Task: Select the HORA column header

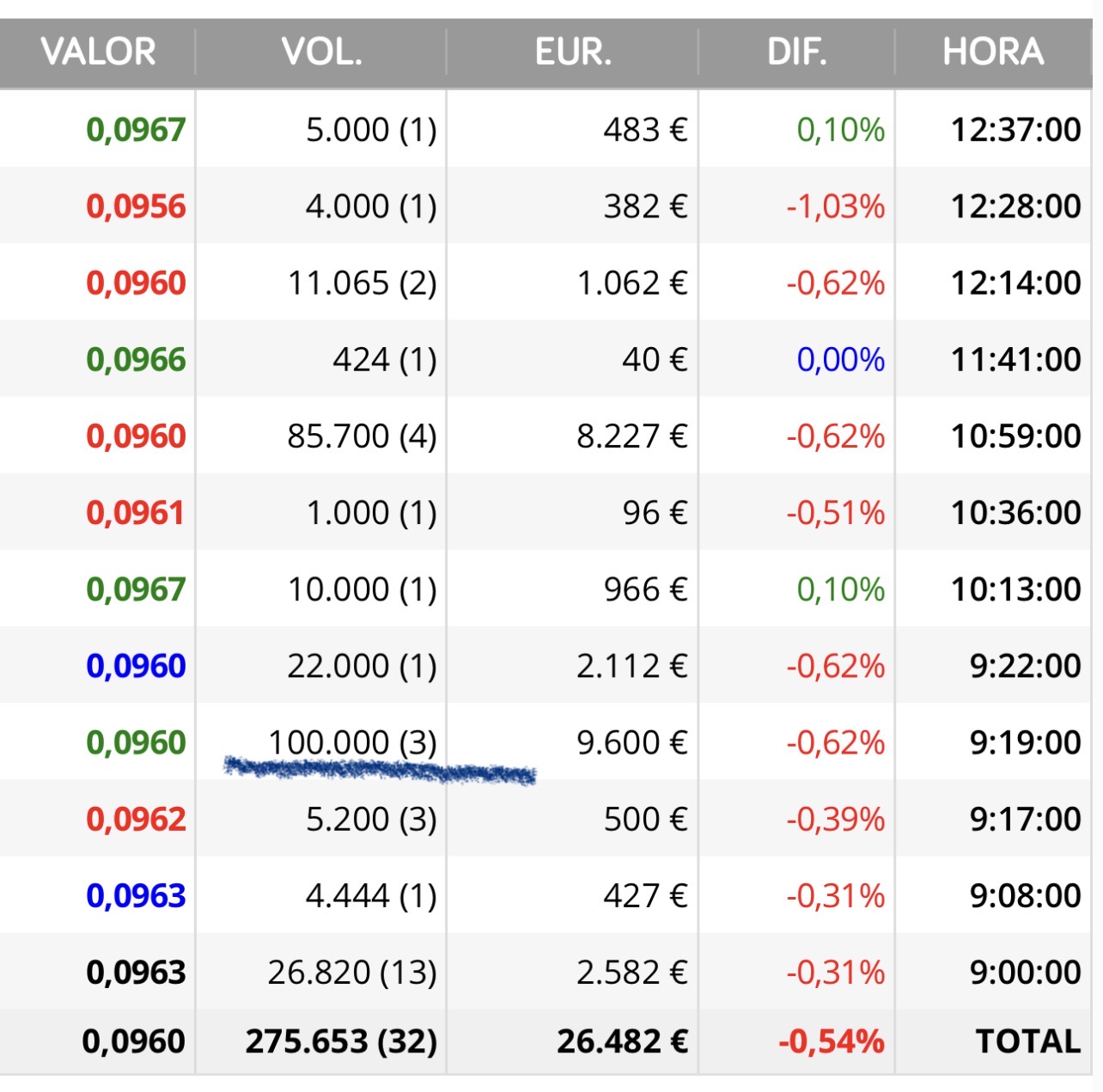Action: point(993,52)
